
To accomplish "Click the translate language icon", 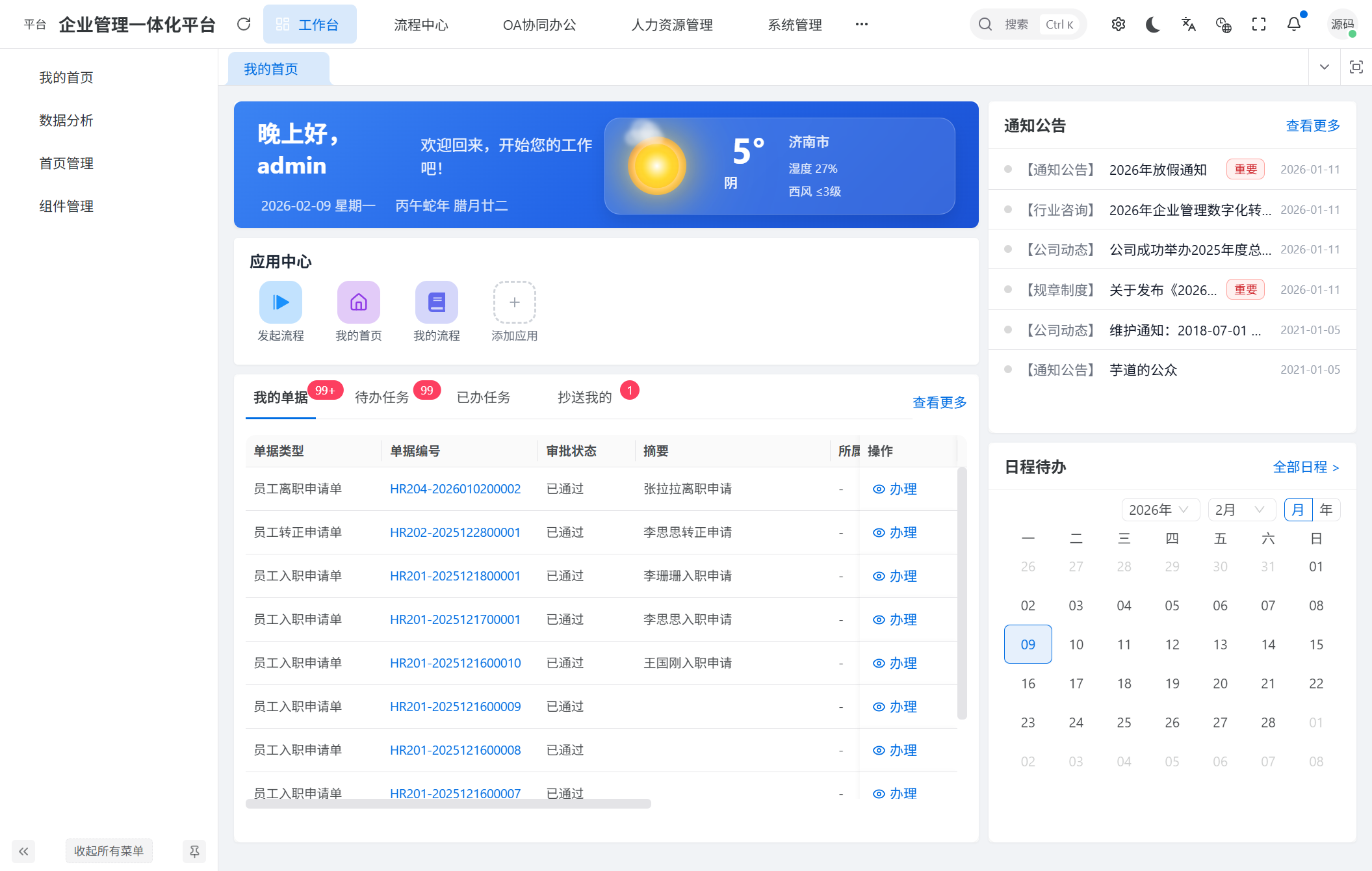I will tap(1189, 24).
